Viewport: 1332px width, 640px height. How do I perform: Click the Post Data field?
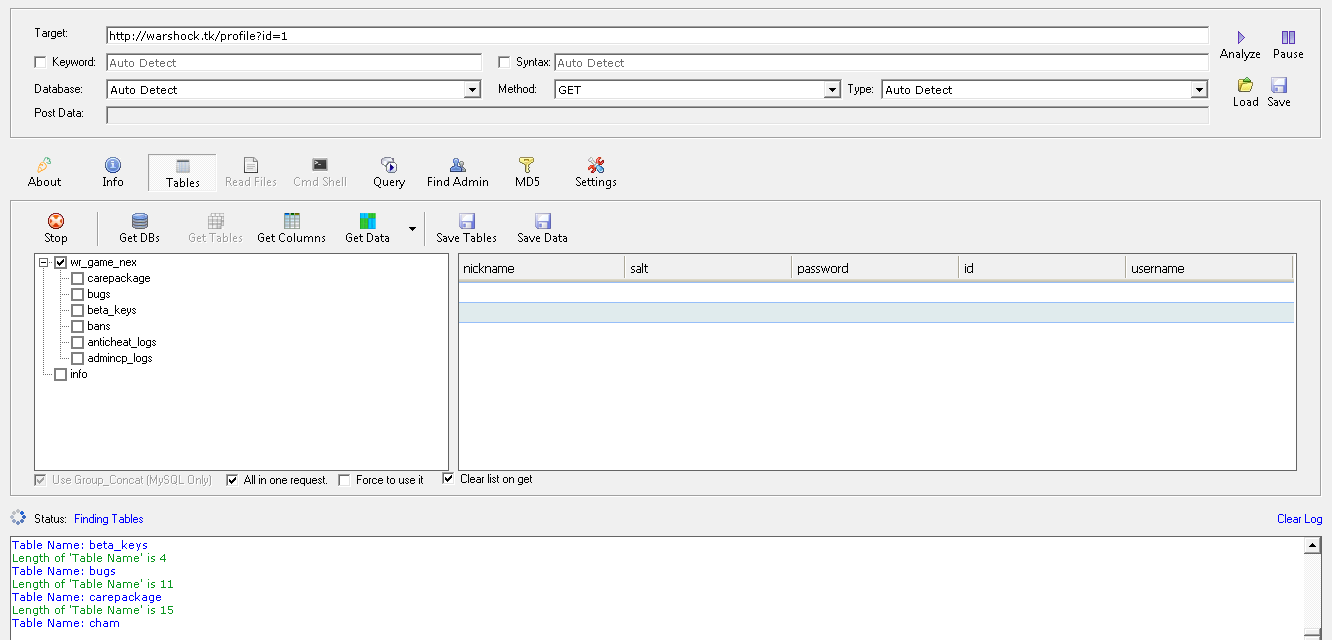click(657, 114)
